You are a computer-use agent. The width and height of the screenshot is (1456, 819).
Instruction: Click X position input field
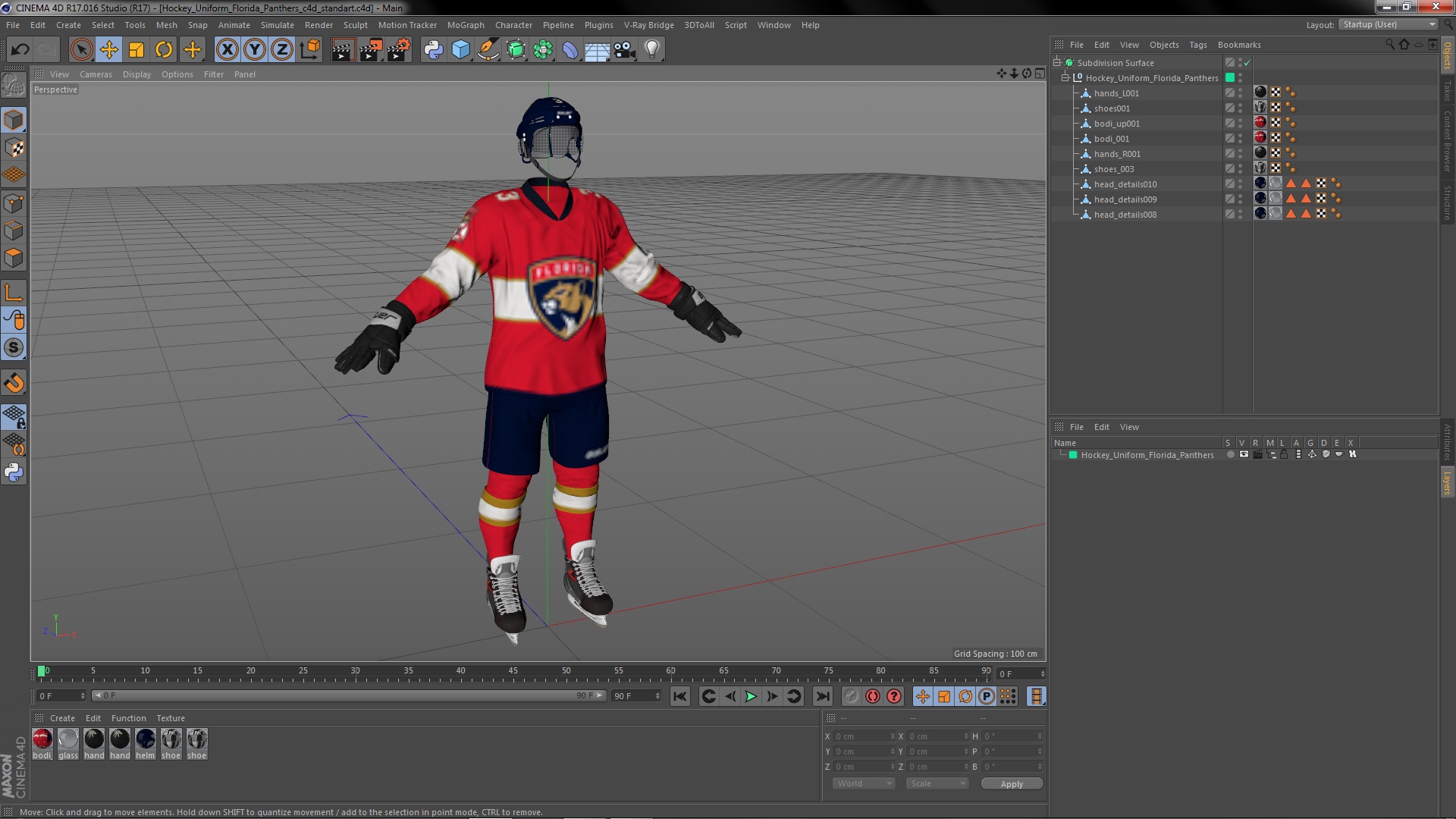click(x=864, y=736)
